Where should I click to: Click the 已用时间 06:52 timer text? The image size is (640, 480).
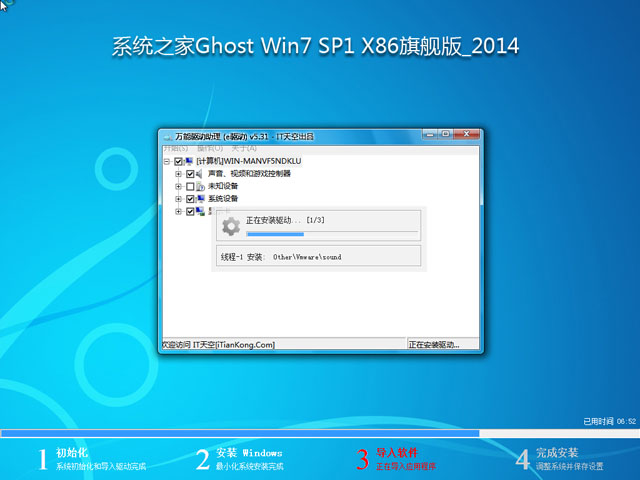pyautogui.click(x=609, y=421)
